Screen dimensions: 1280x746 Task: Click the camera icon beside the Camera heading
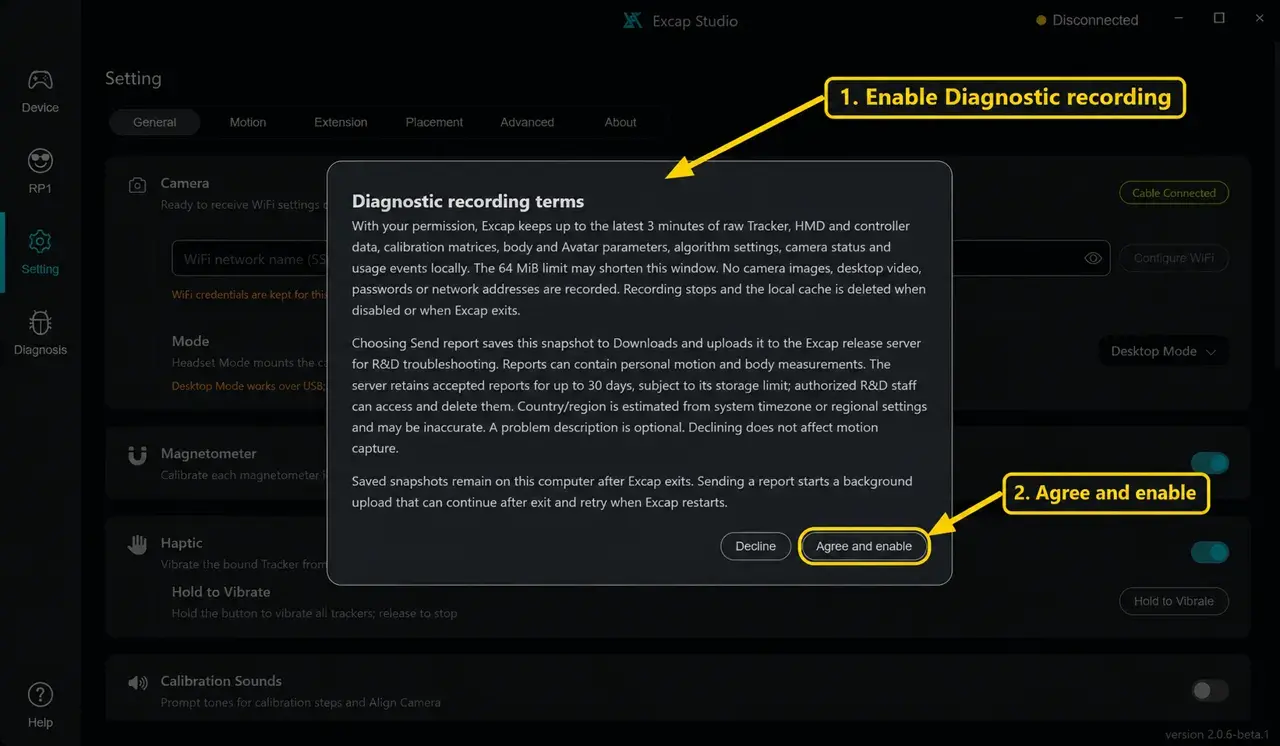click(x=137, y=185)
